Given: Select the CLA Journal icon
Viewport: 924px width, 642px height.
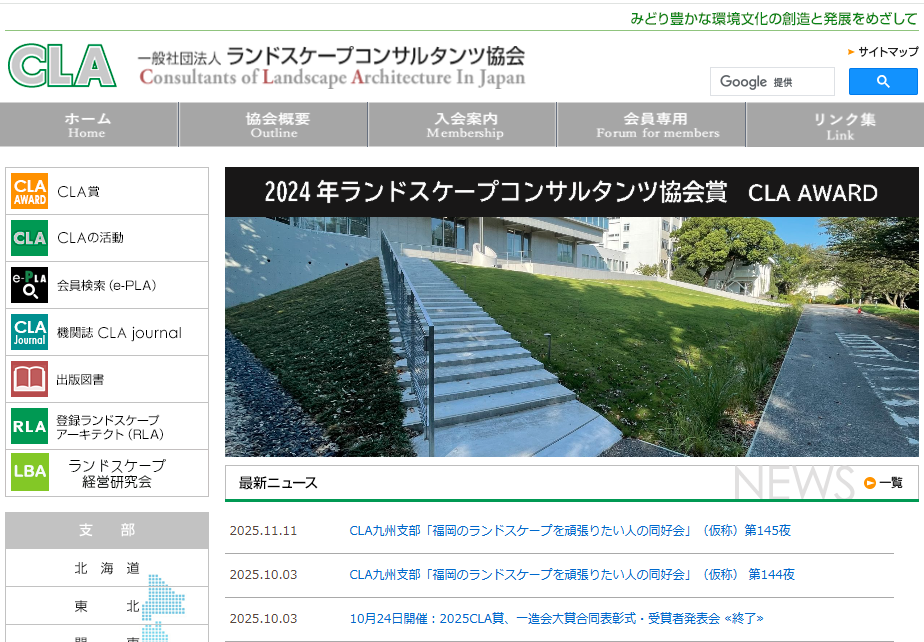Looking at the screenshot, I should pos(30,332).
